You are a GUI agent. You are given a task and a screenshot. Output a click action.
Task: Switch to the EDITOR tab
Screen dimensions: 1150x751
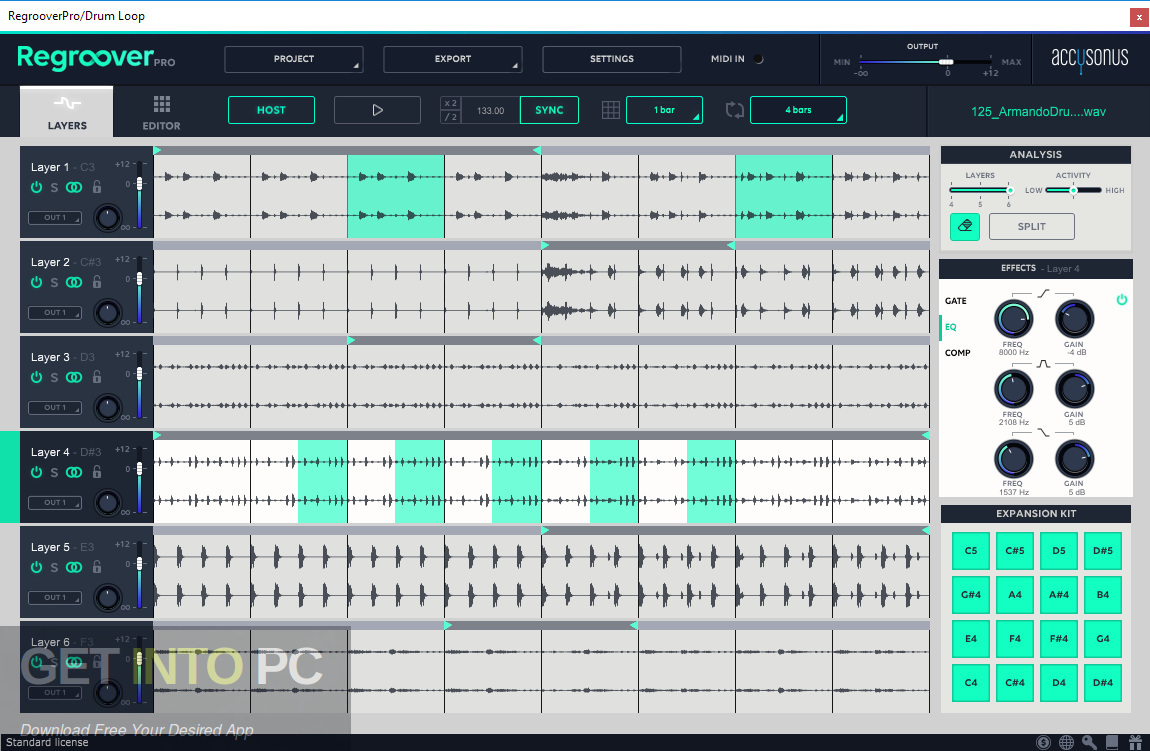(161, 112)
